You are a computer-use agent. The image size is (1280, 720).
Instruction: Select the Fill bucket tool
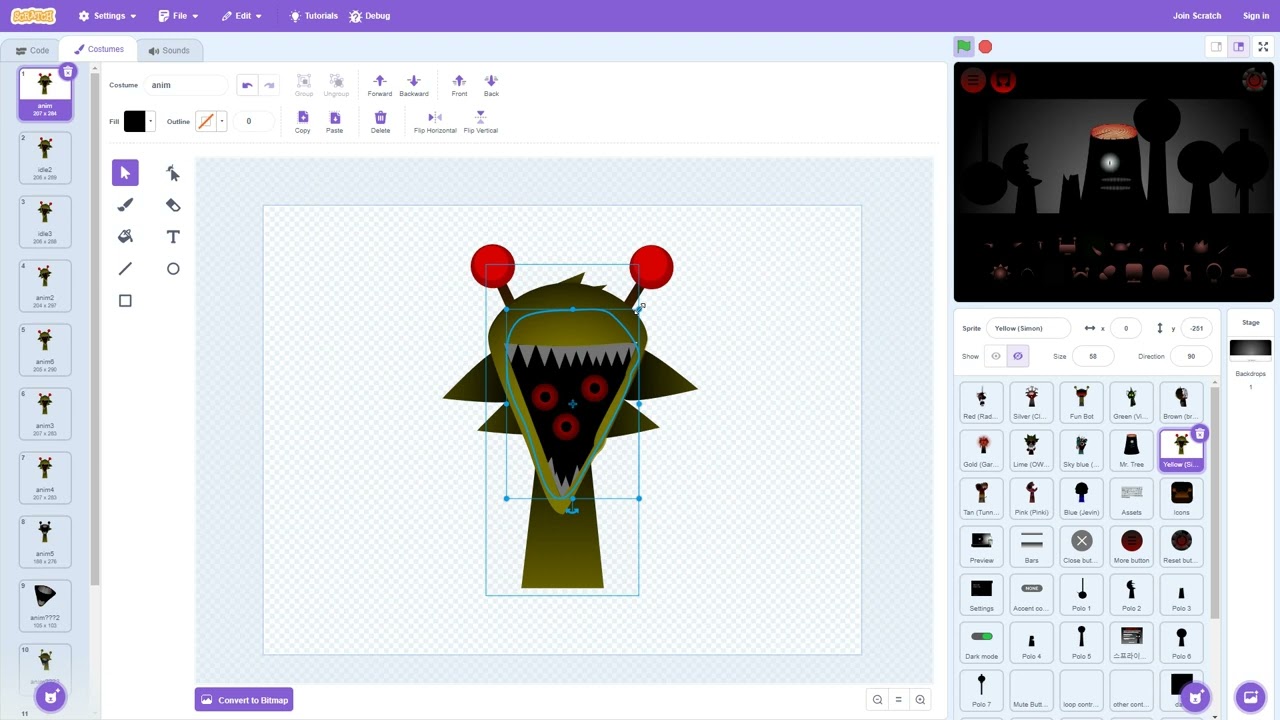125,237
